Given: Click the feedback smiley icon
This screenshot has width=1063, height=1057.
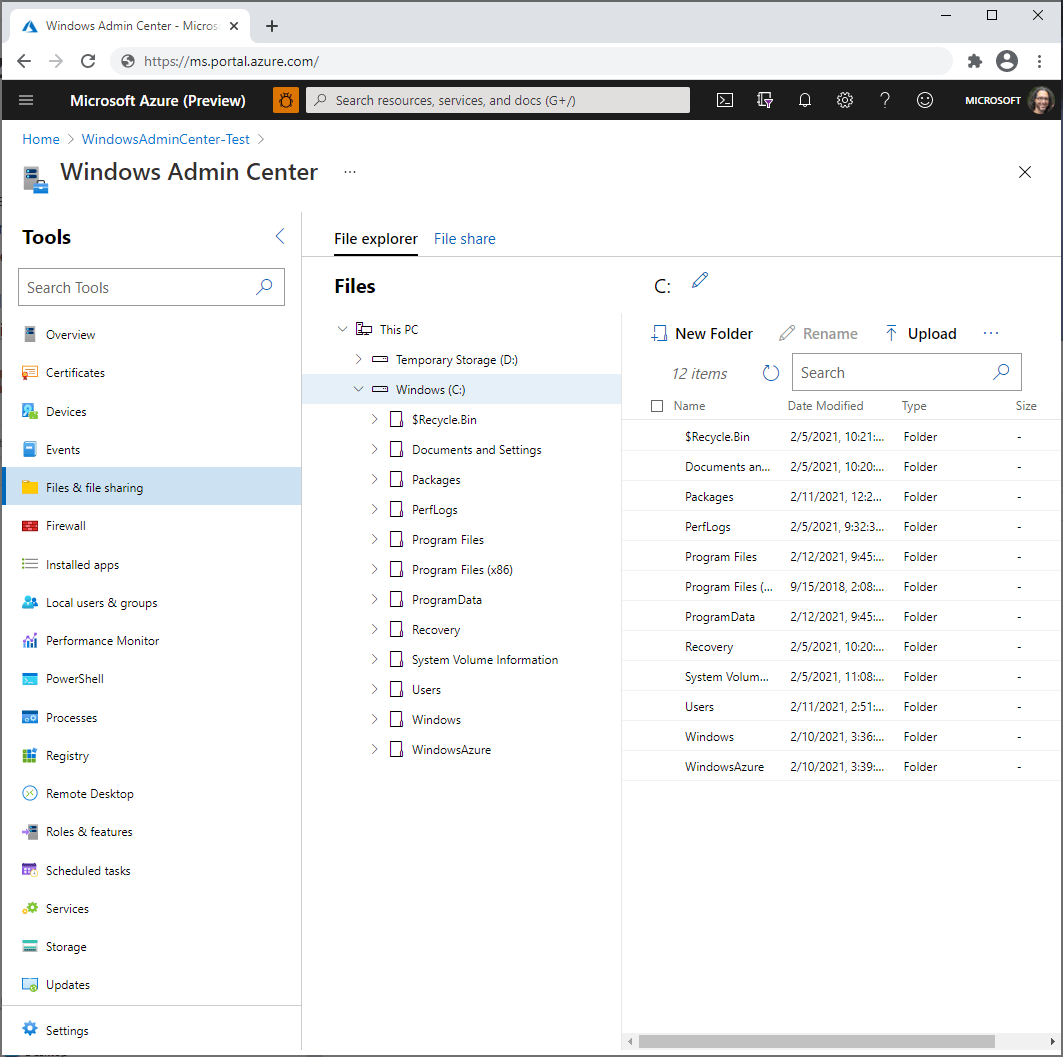Looking at the screenshot, I should 924,100.
